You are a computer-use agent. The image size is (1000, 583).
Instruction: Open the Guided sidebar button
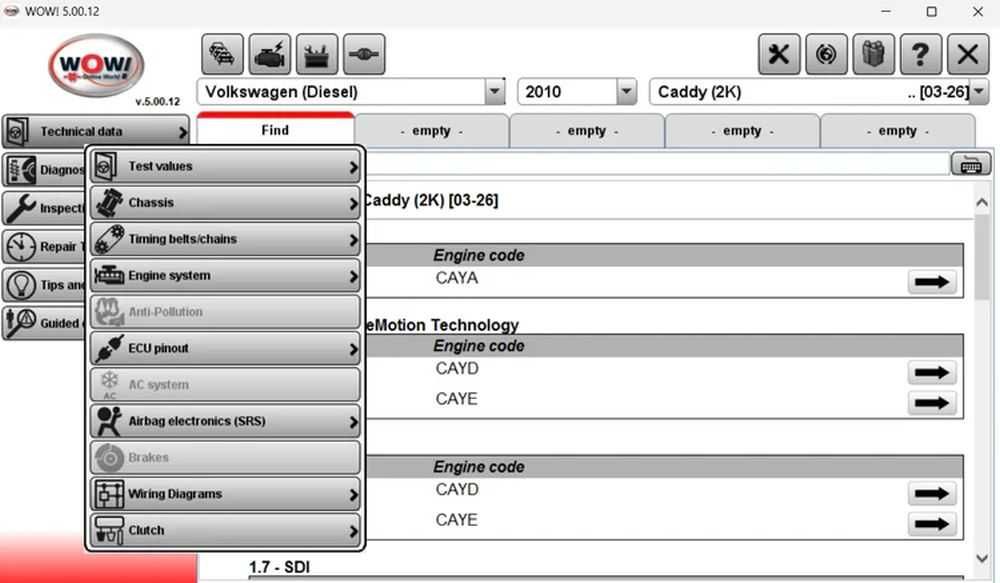(43, 323)
